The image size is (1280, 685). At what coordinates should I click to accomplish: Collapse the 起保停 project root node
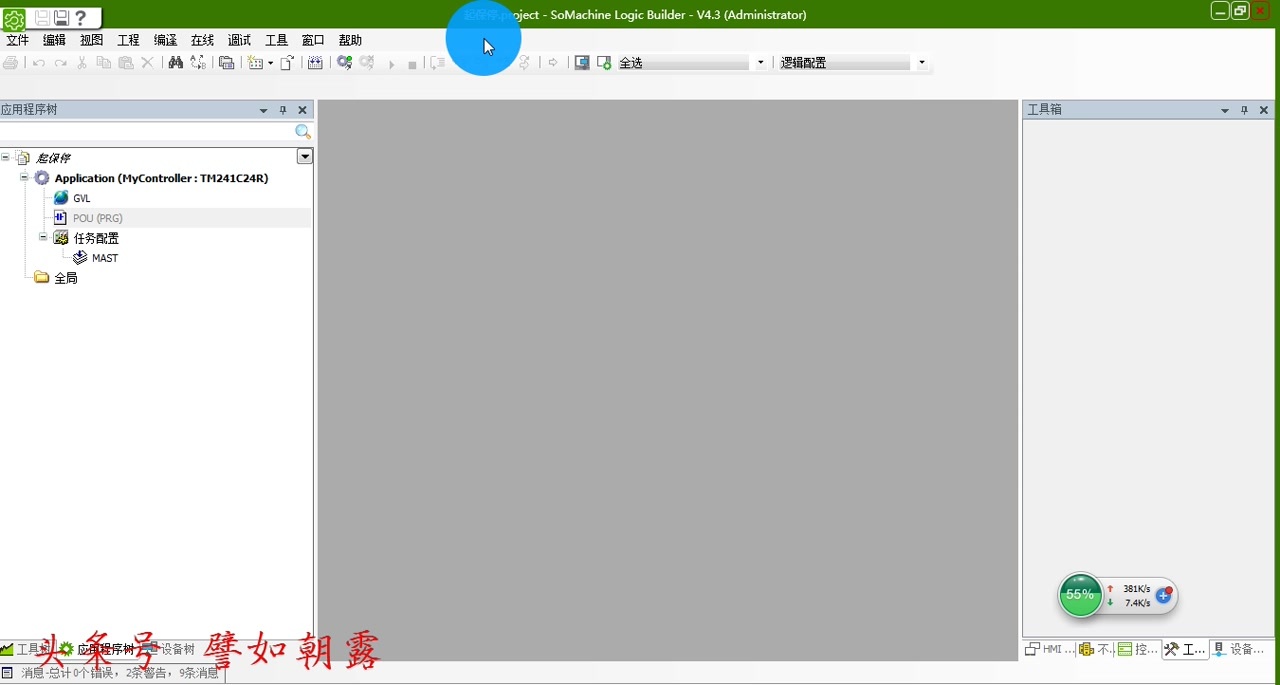pyautogui.click(x=6, y=157)
